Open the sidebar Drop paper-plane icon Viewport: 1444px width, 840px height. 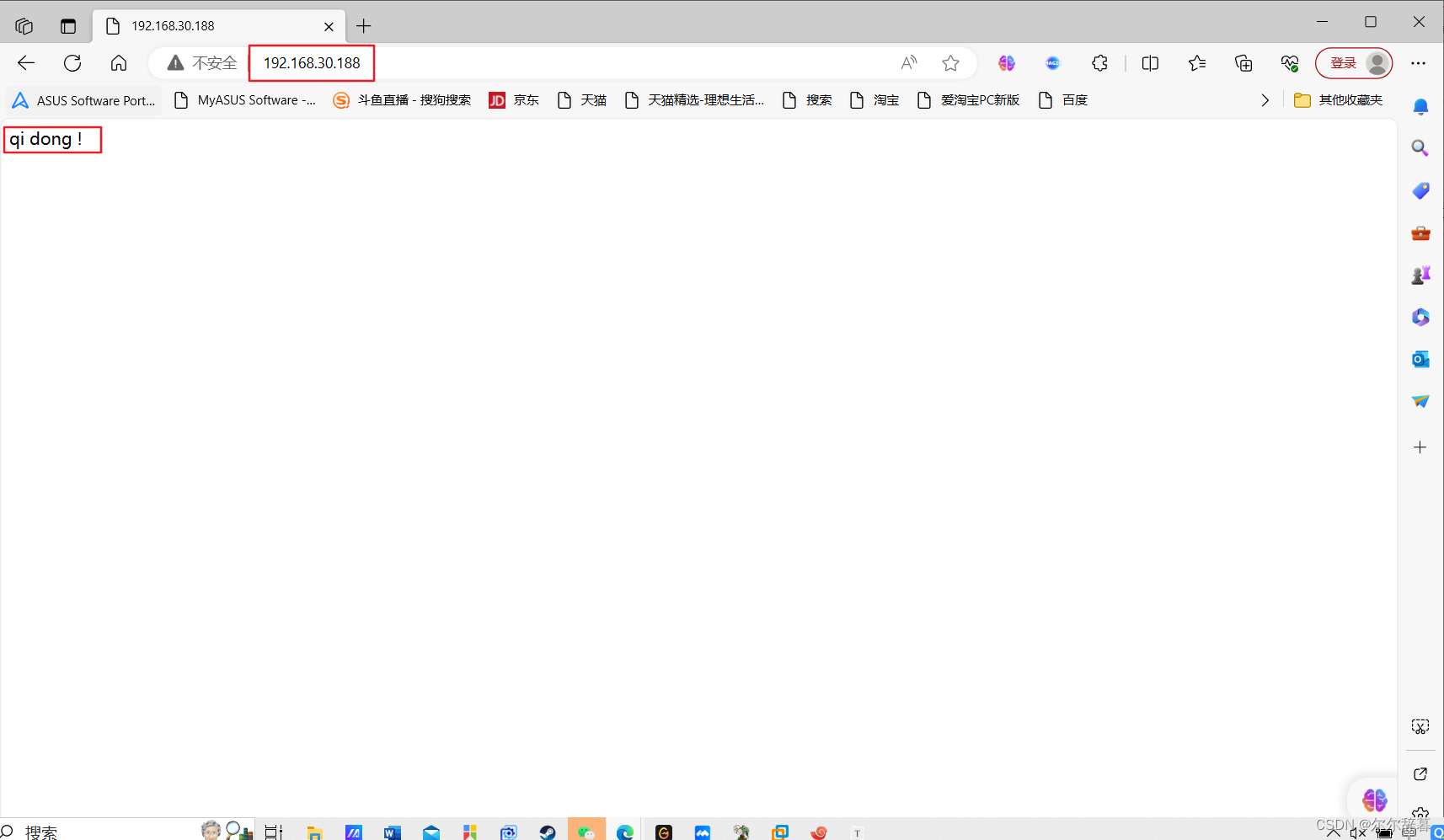1420,401
